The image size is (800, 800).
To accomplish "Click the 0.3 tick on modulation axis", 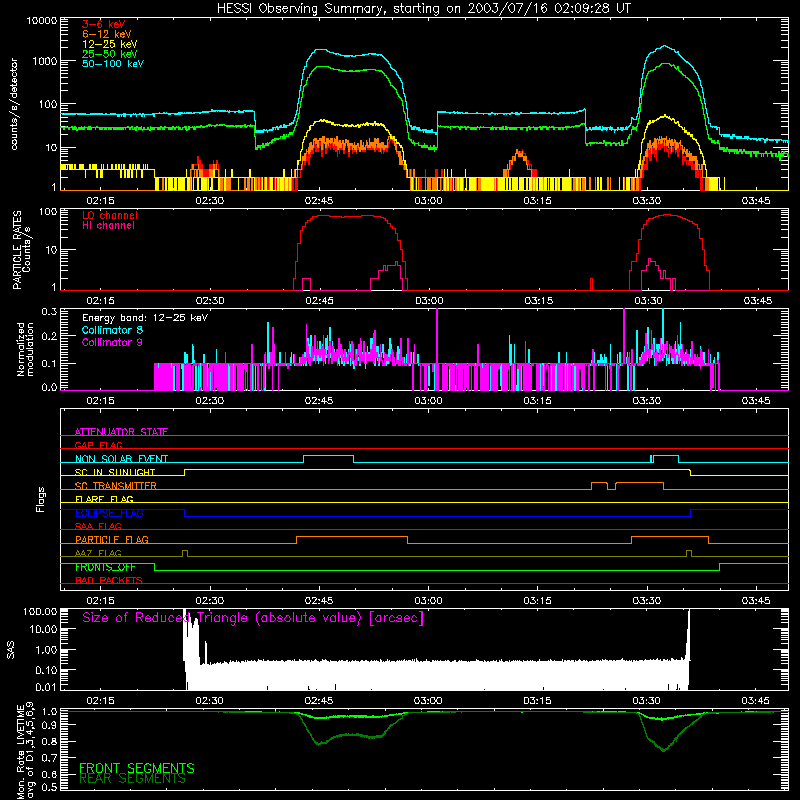I will 49,312.
